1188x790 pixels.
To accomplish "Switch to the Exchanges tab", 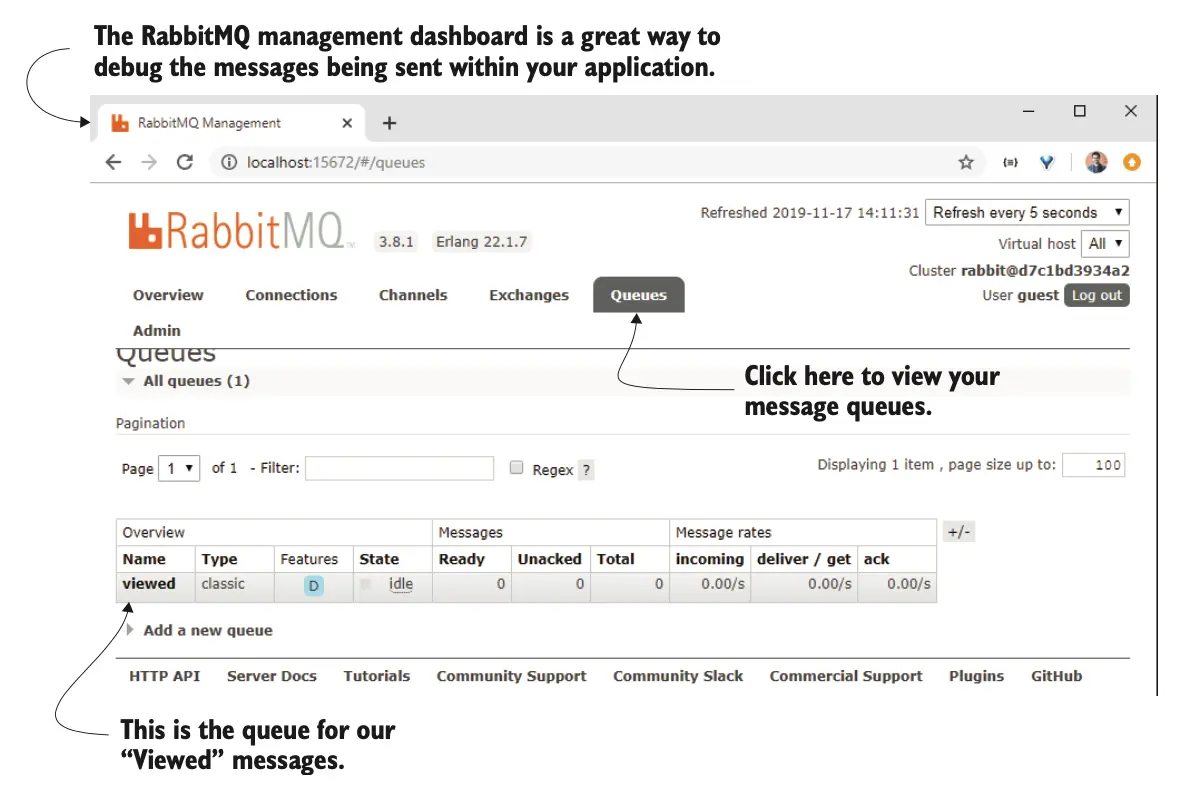I will [528, 295].
